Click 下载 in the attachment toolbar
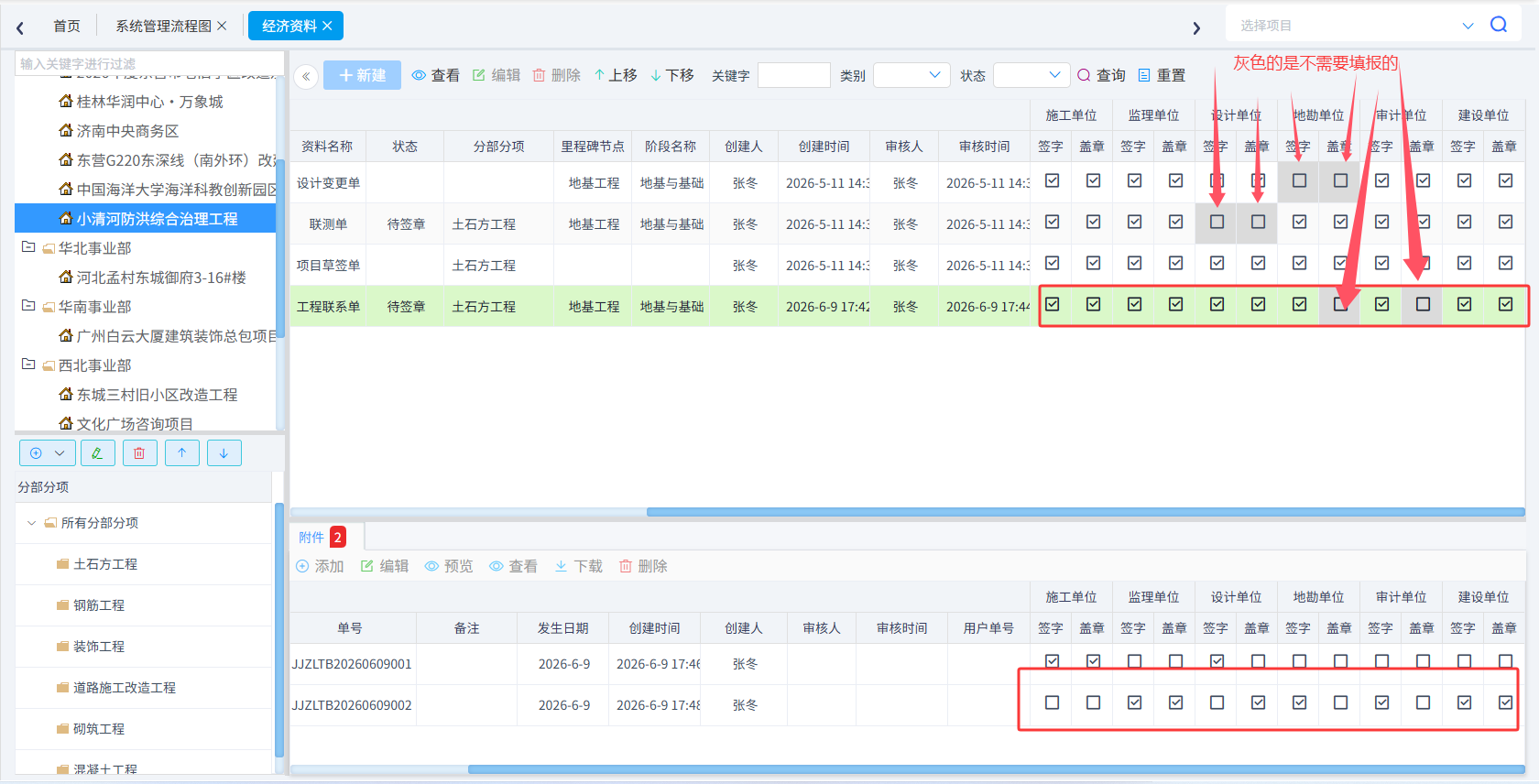Image resolution: width=1539 pixels, height=784 pixels. (x=579, y=566)
